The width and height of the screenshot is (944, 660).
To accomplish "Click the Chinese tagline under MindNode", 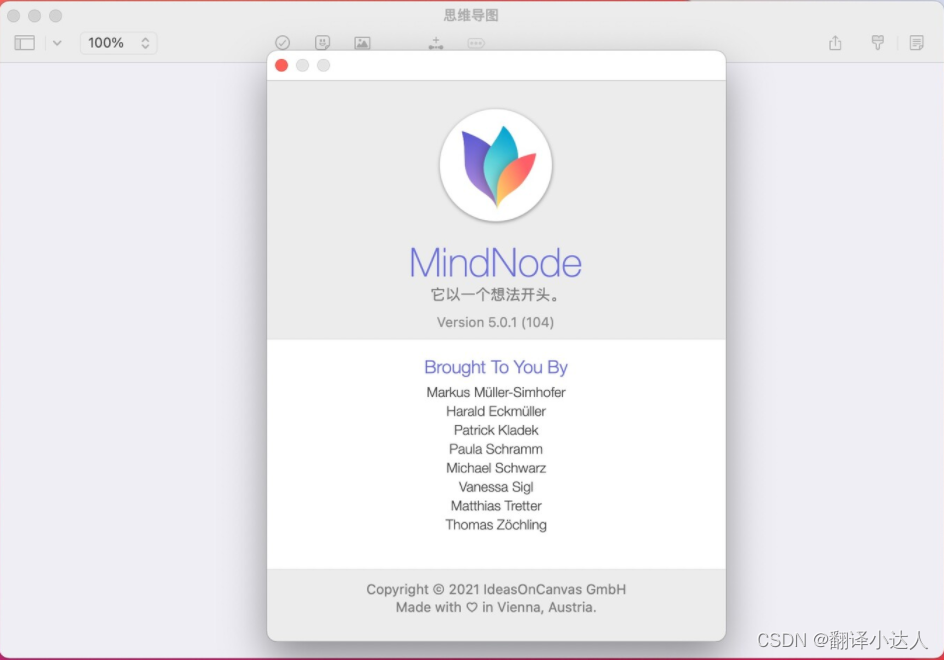I will pos(496,294).
